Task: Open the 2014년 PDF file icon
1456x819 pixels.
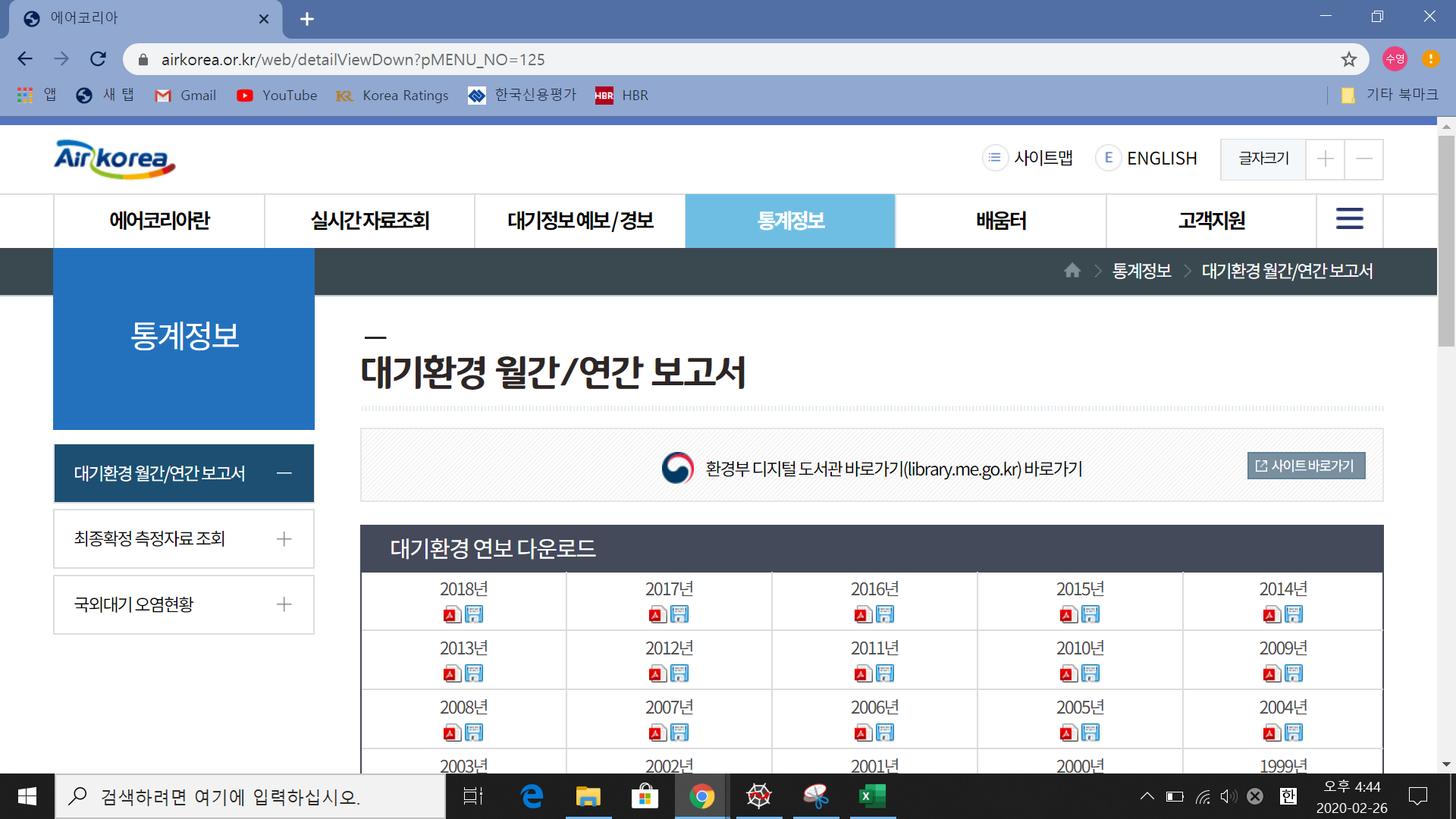Action: click(x=1272, y=615)
